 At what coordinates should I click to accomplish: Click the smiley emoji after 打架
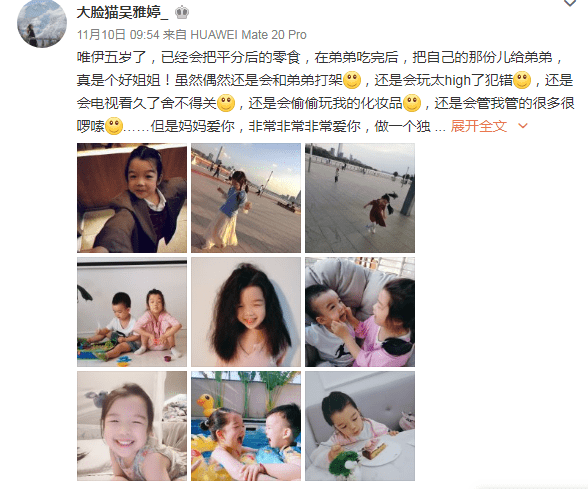click(352, 80)
